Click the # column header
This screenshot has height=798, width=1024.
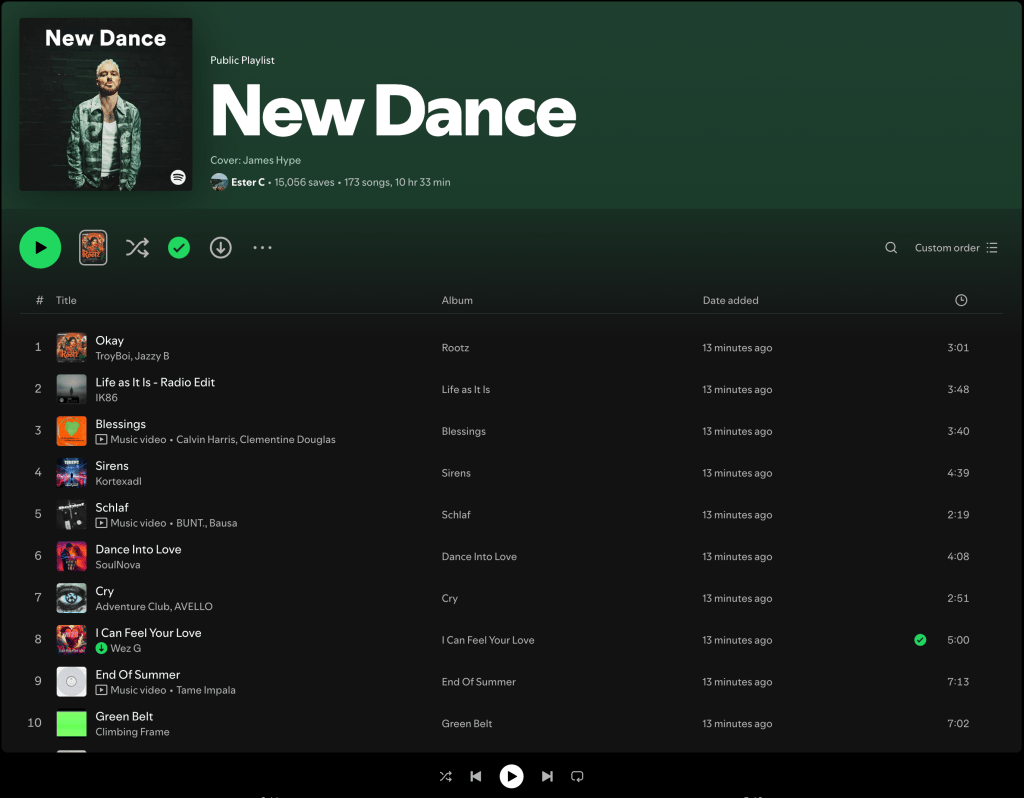tap(39, 300)
